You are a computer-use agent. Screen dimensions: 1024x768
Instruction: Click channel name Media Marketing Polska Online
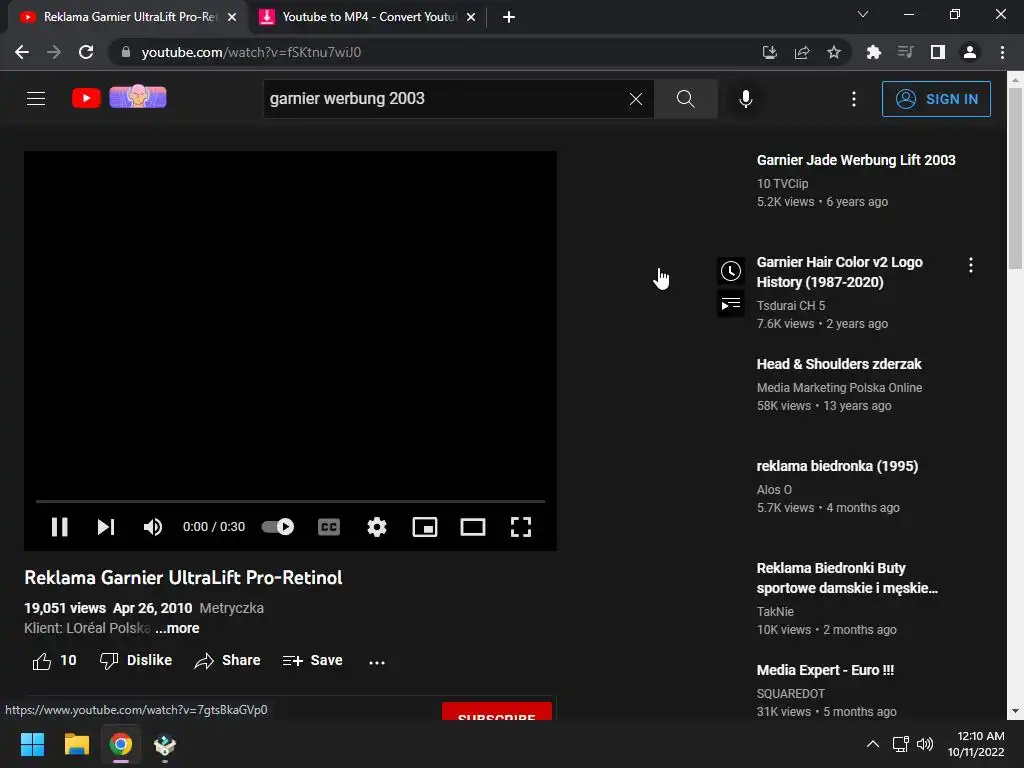point(839,387)
